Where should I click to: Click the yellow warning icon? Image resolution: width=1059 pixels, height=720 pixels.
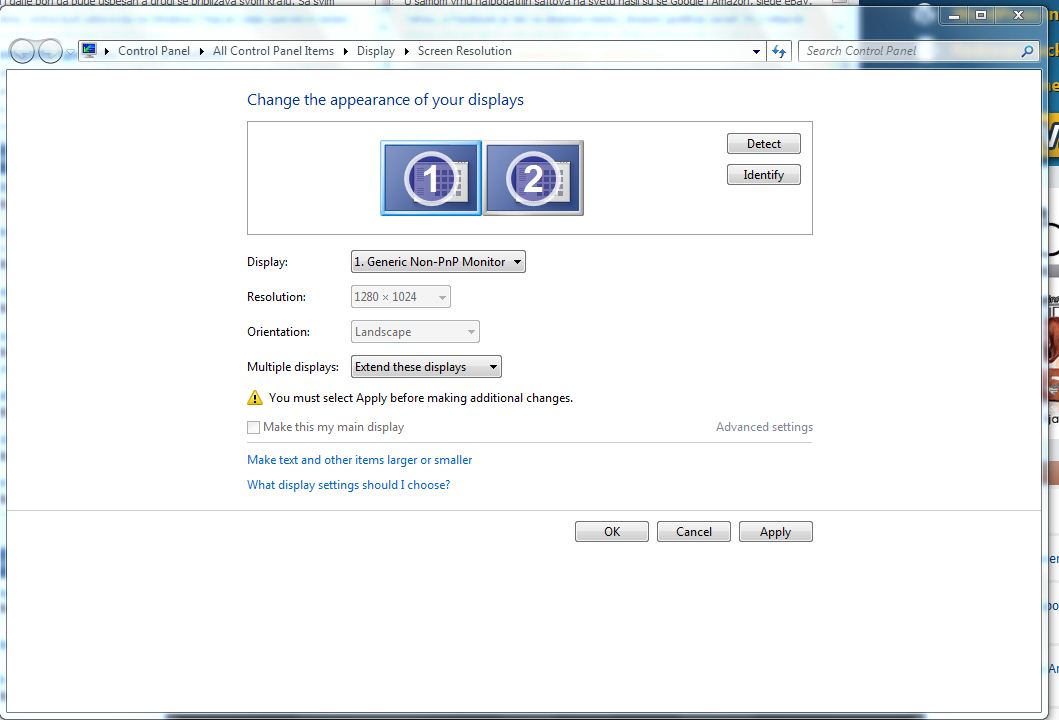point(255,398)
